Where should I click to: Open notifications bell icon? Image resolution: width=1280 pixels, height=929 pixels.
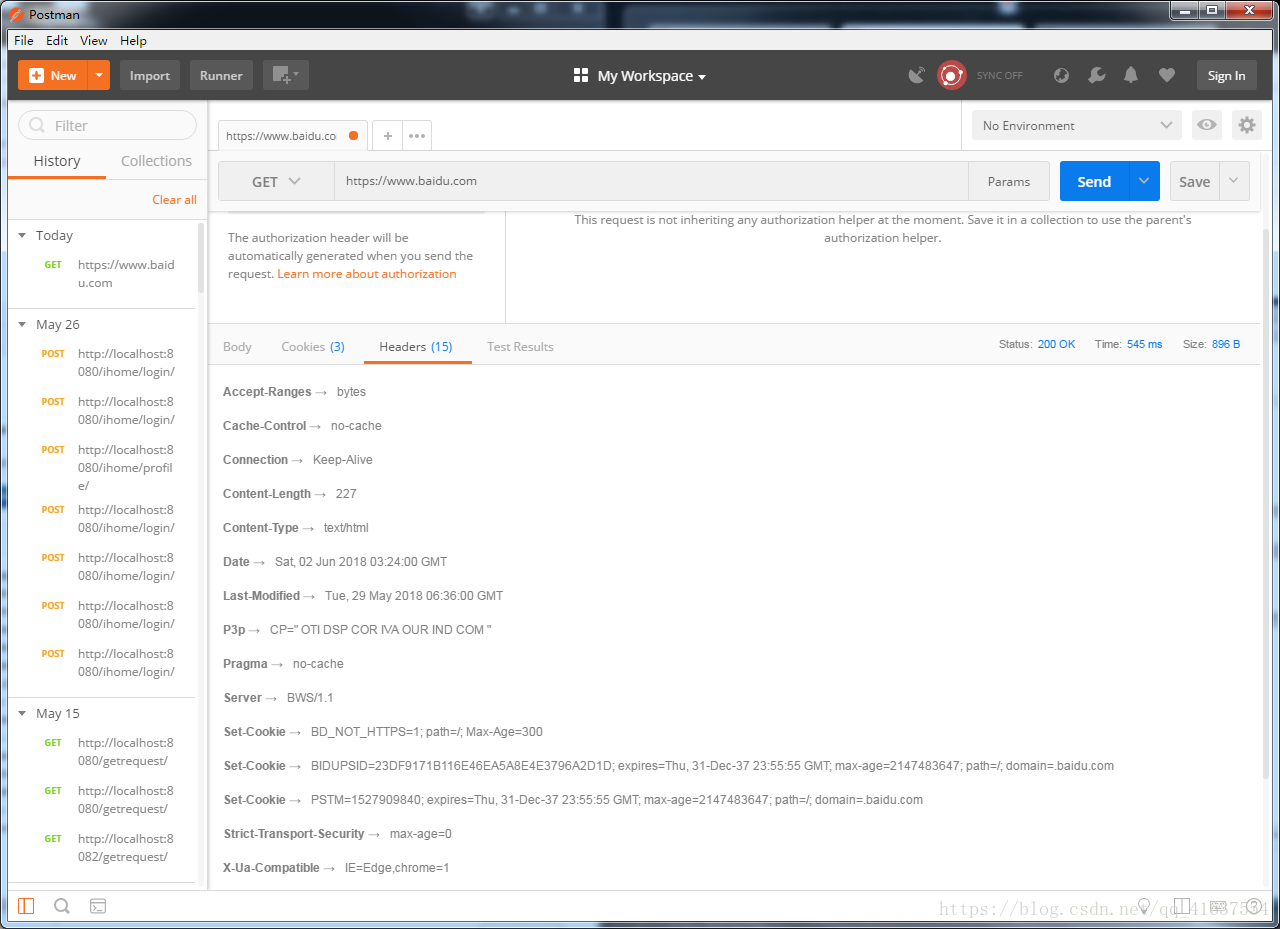(1131, 75)
